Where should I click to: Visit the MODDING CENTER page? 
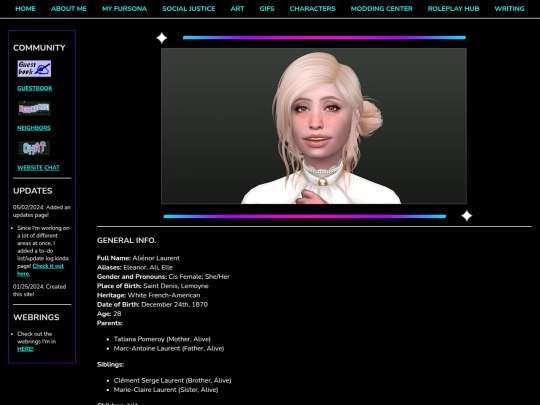click(x=382, y=9)
